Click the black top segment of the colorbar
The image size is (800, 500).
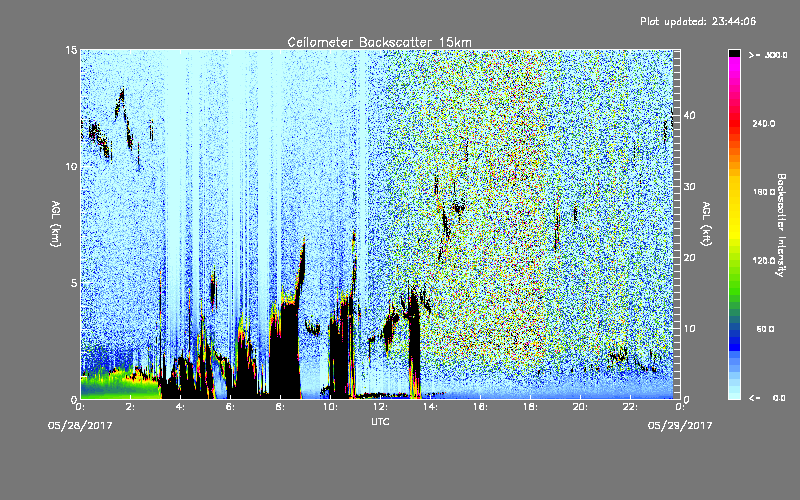coord(734,53)
